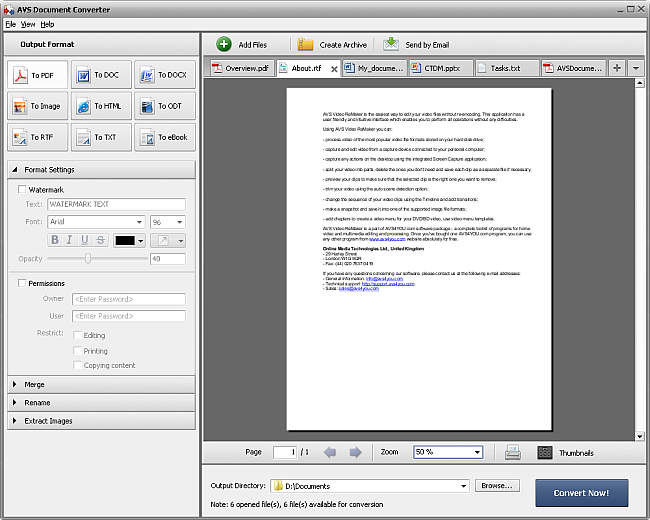
Task: Click the preview scrollbar up arrow
Action: [x=640, y=83]
